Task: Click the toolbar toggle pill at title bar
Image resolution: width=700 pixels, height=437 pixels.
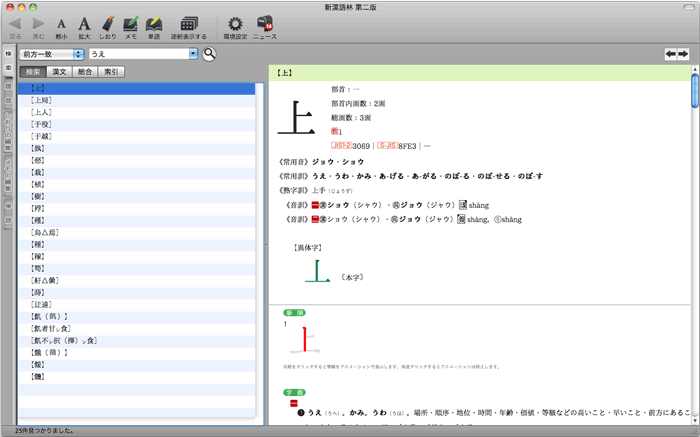Action: (x=689, y=7)
